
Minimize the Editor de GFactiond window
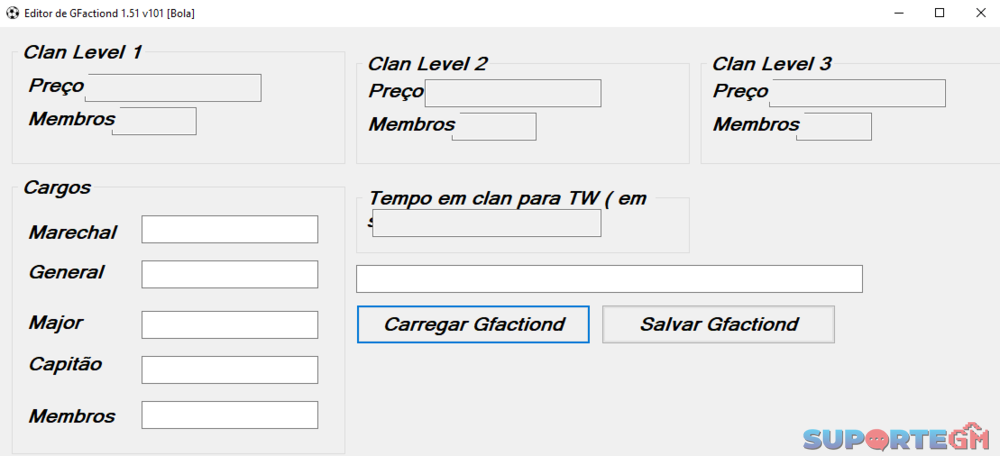[893, 12]
